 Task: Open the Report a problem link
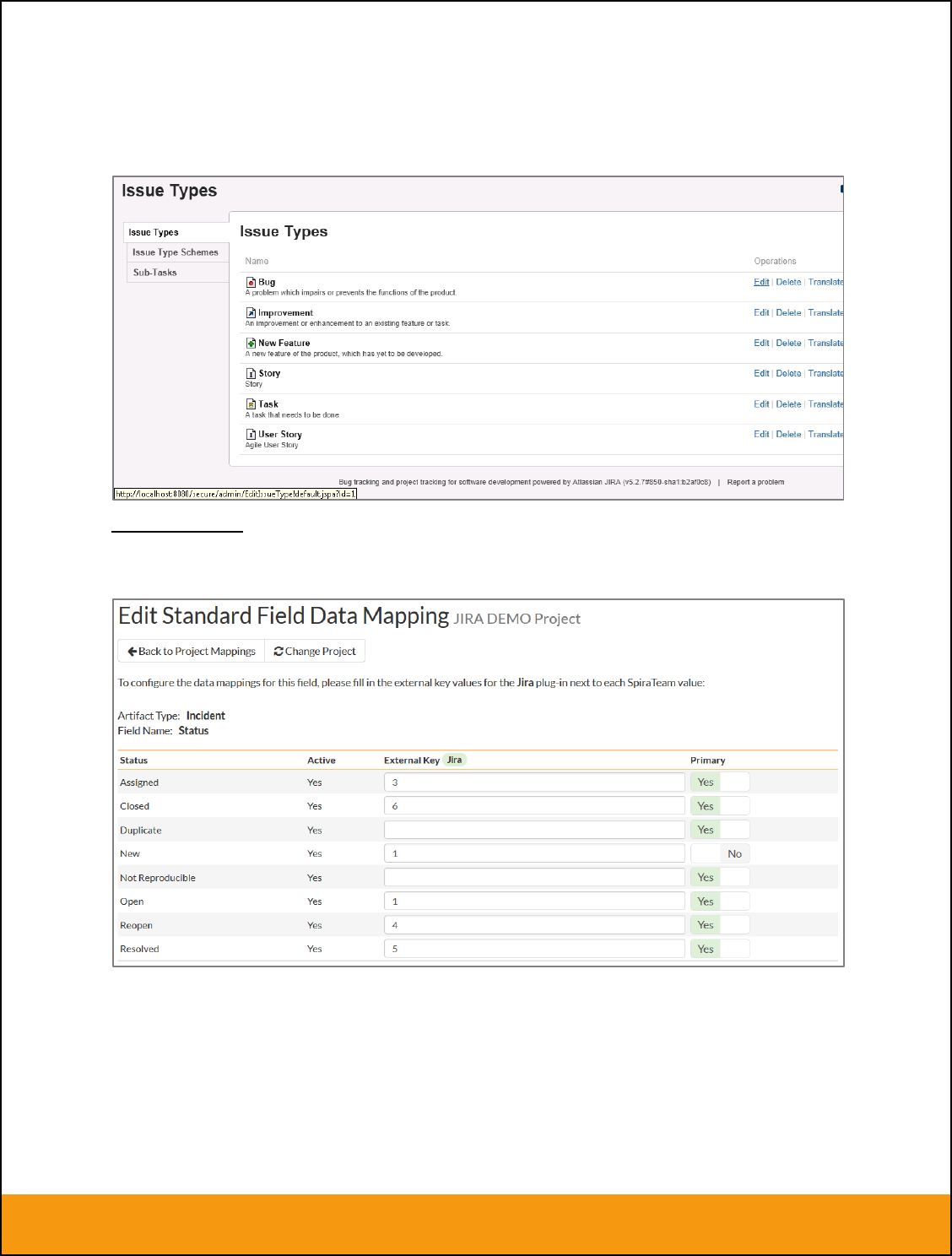point(755,482)
